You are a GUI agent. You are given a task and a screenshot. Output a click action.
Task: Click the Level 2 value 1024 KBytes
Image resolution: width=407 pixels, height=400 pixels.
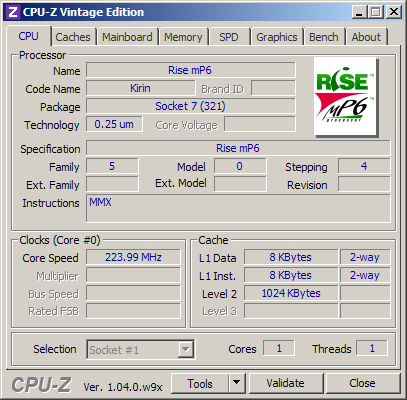click(x=291, y=293)
